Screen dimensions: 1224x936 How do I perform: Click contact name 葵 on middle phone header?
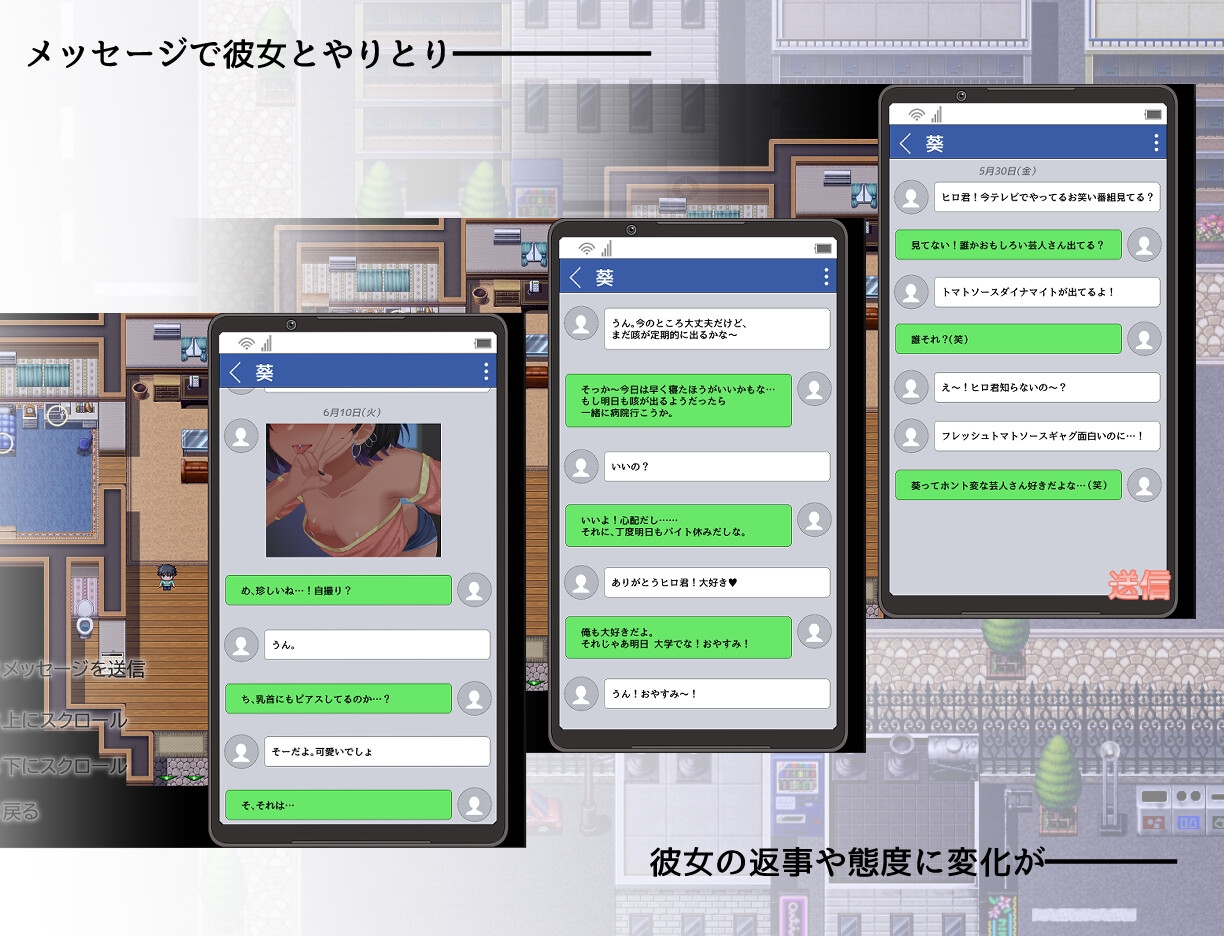point(604,277)
